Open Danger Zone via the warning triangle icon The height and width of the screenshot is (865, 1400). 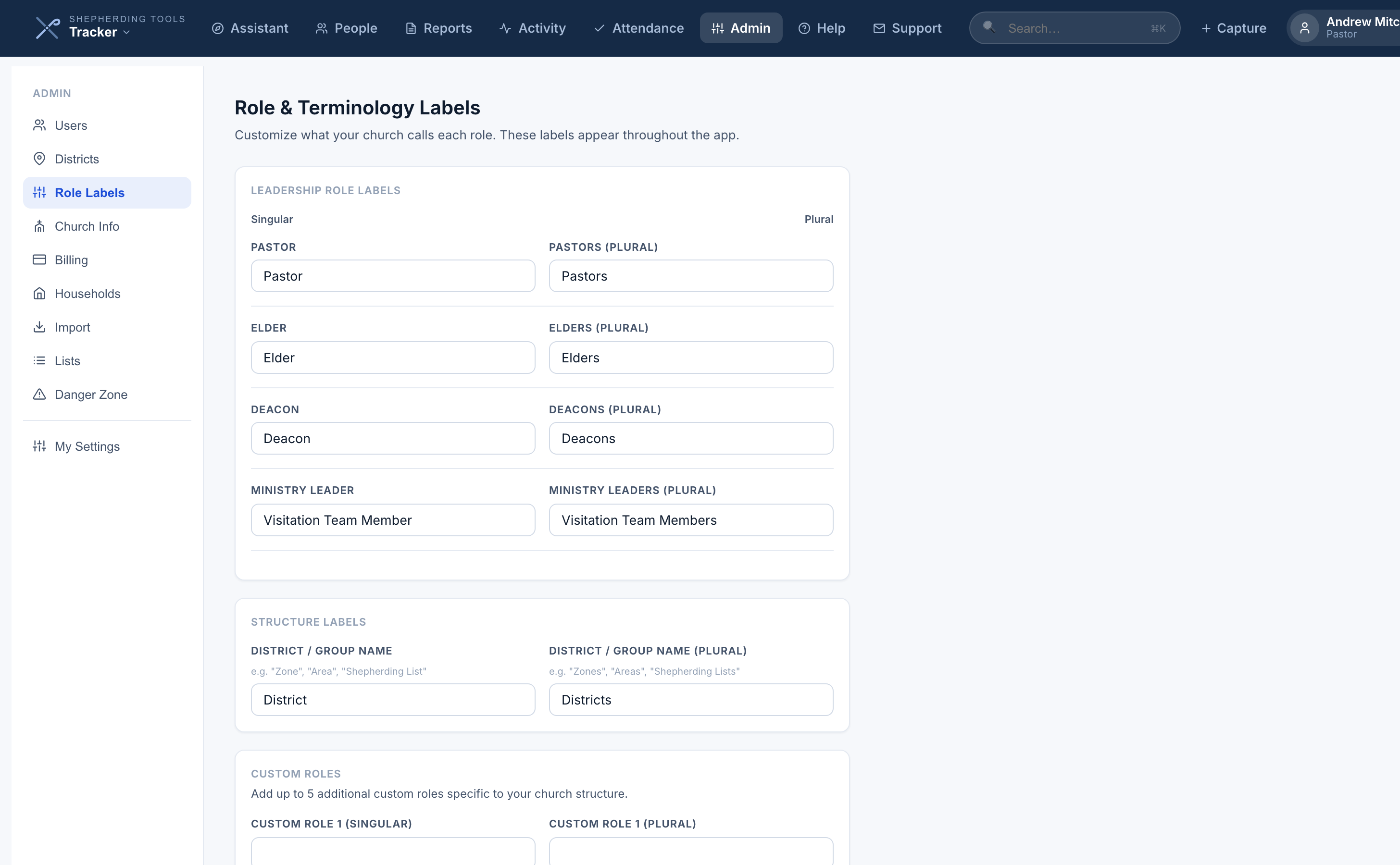(x=39, y=394)
